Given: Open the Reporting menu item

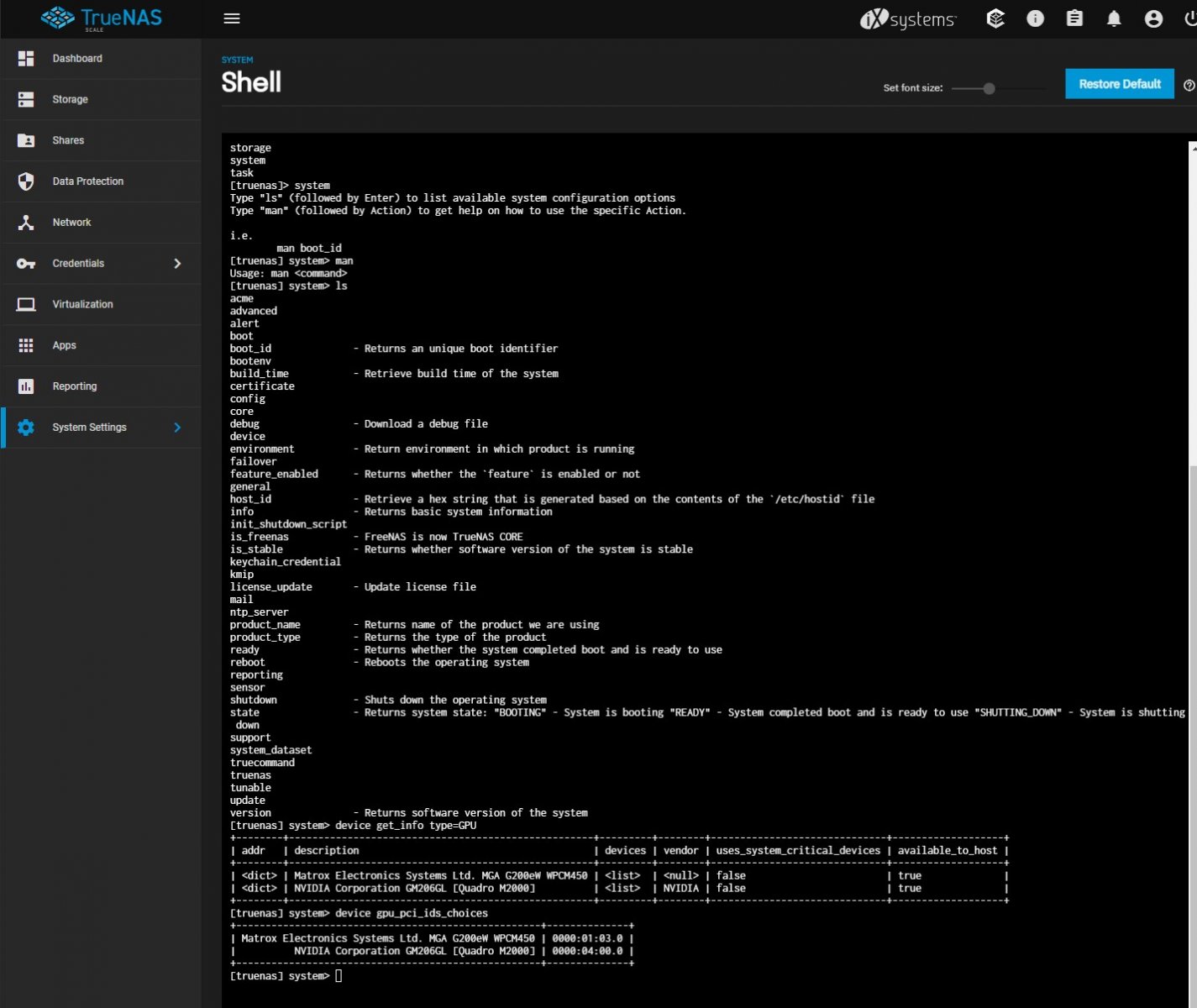Looking at the screenshot, I should click(101, 386).
